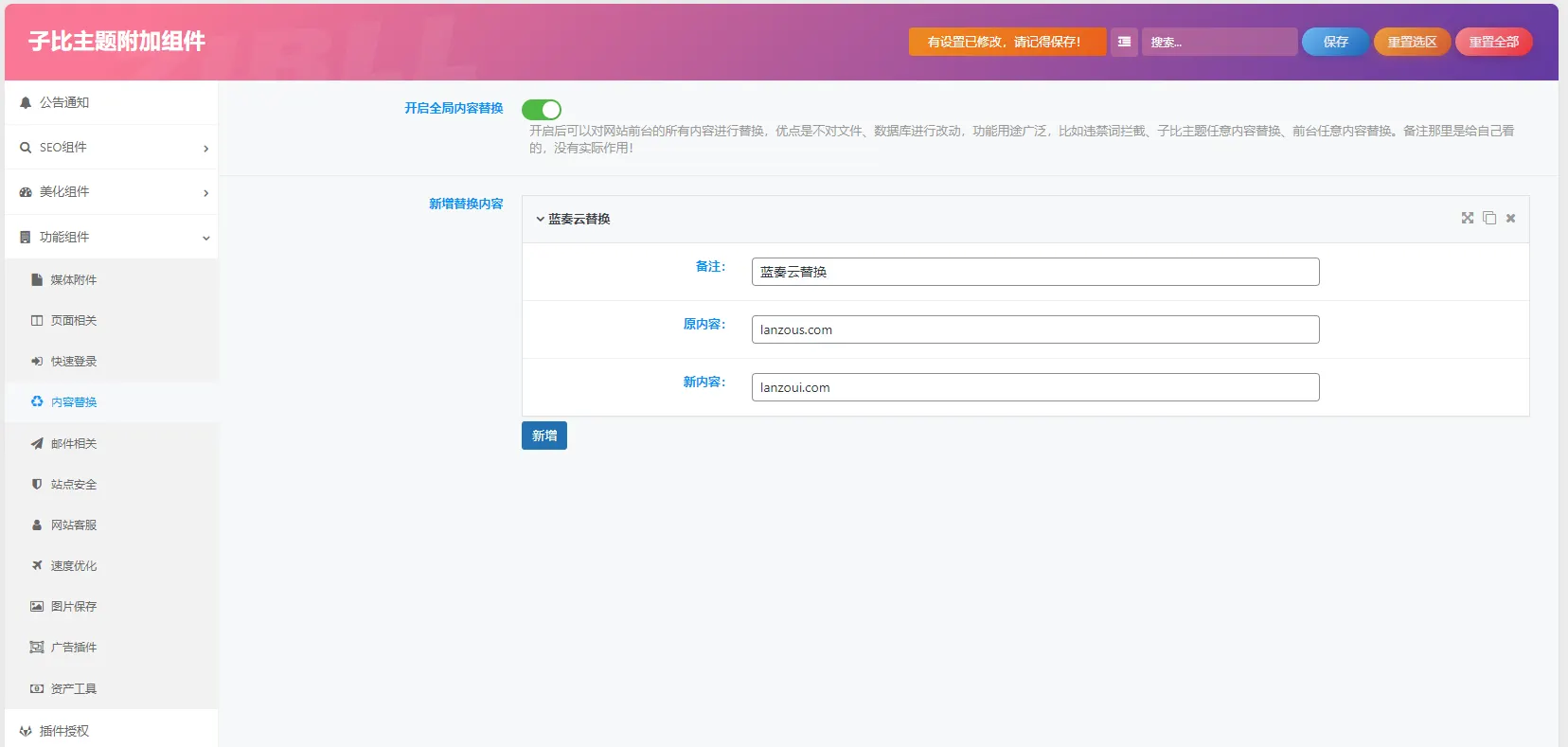Viewport: 1568px width, 747px height.
Task: Click the expand-all options icon next to search
Action: tap(1124, 42)
